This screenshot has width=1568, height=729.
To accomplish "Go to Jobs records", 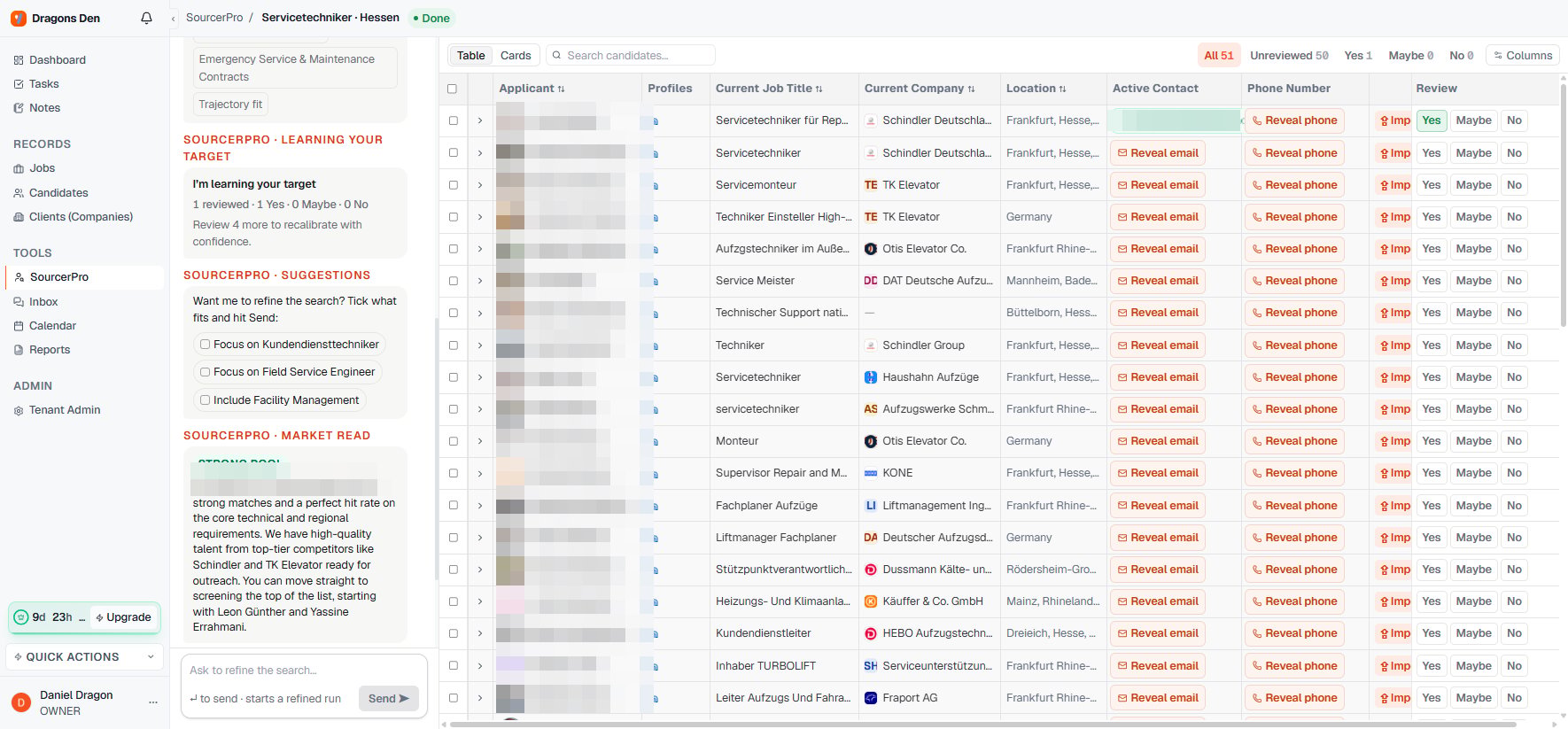I will [x=42, y=168].
